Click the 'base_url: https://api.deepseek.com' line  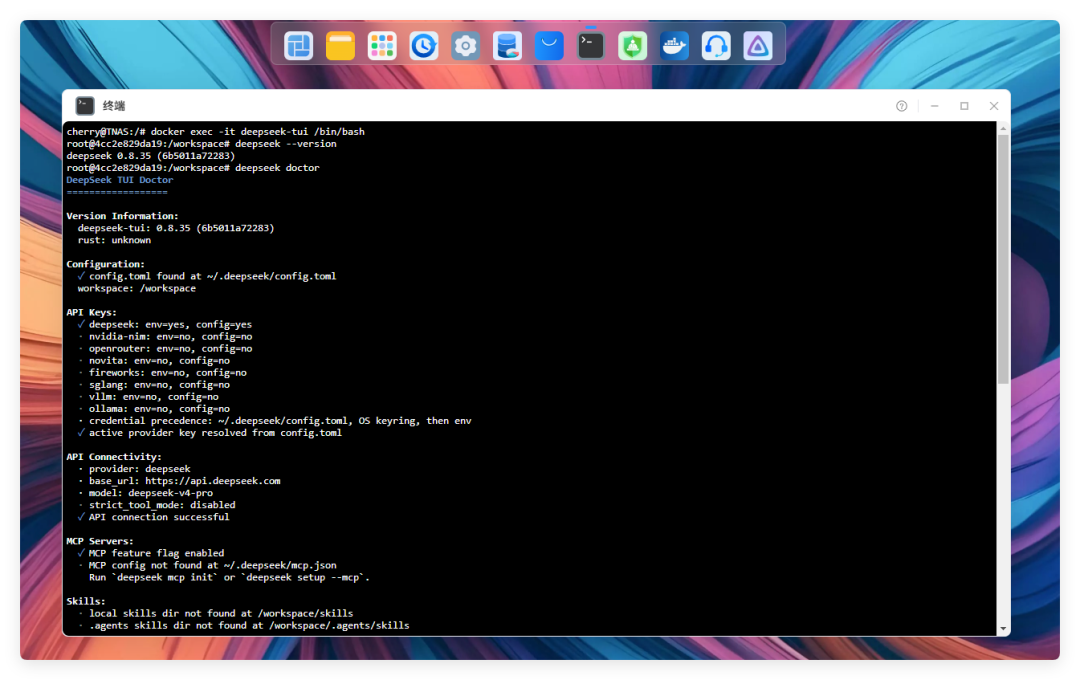(x=179, y=481)
